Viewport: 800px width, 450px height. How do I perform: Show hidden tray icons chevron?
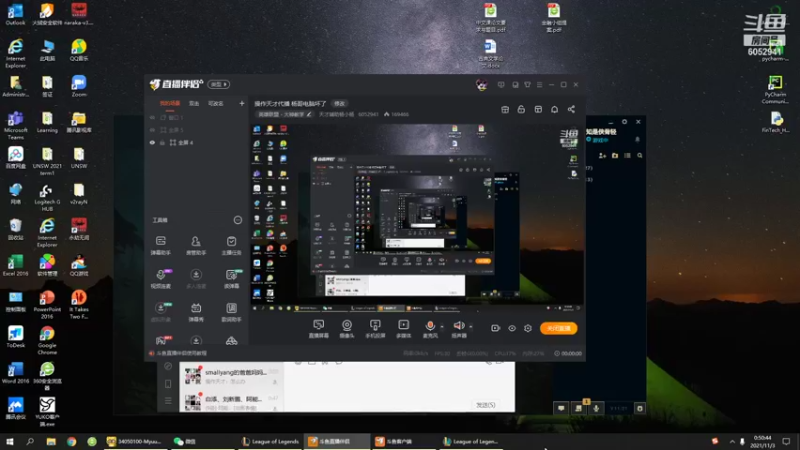click(732, 441)
